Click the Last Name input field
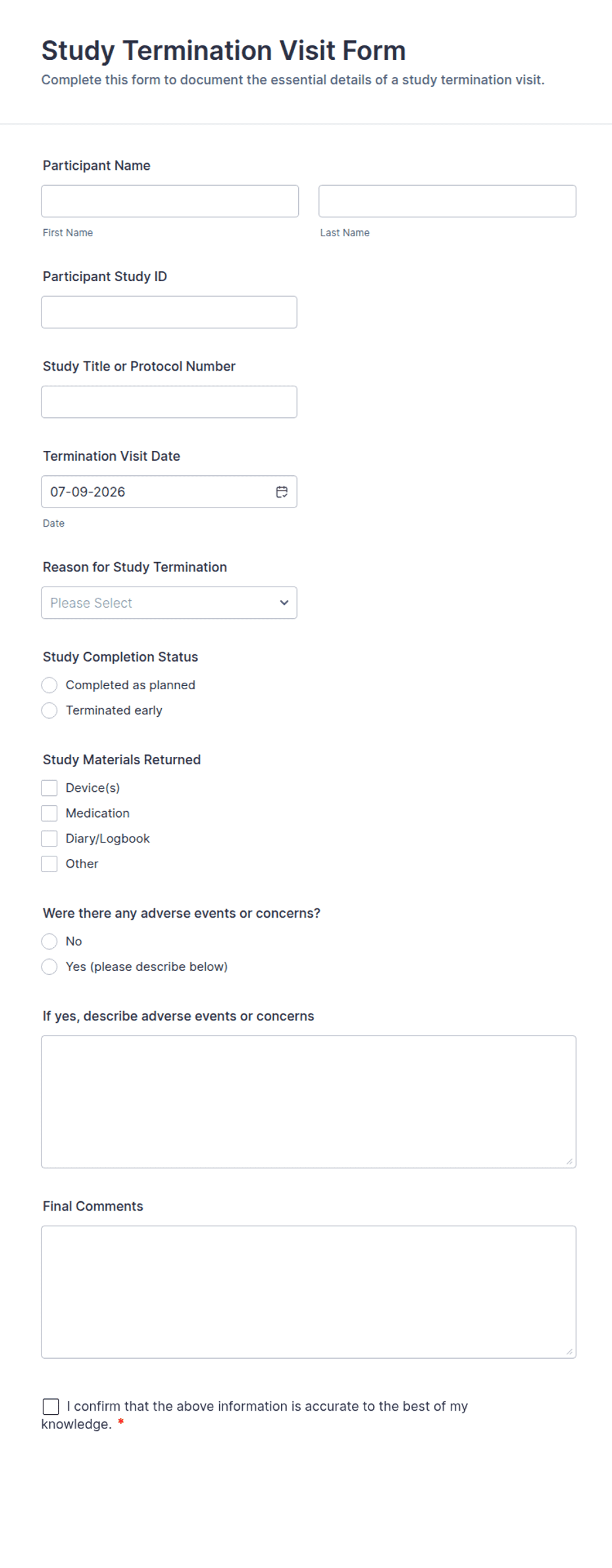 [447, 201]
